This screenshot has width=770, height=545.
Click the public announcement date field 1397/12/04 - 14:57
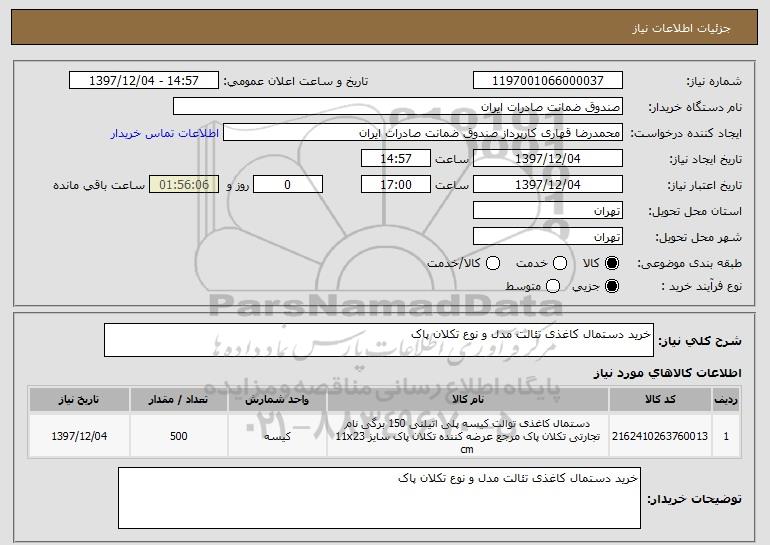pyautogui.click(x=144, y=81)
